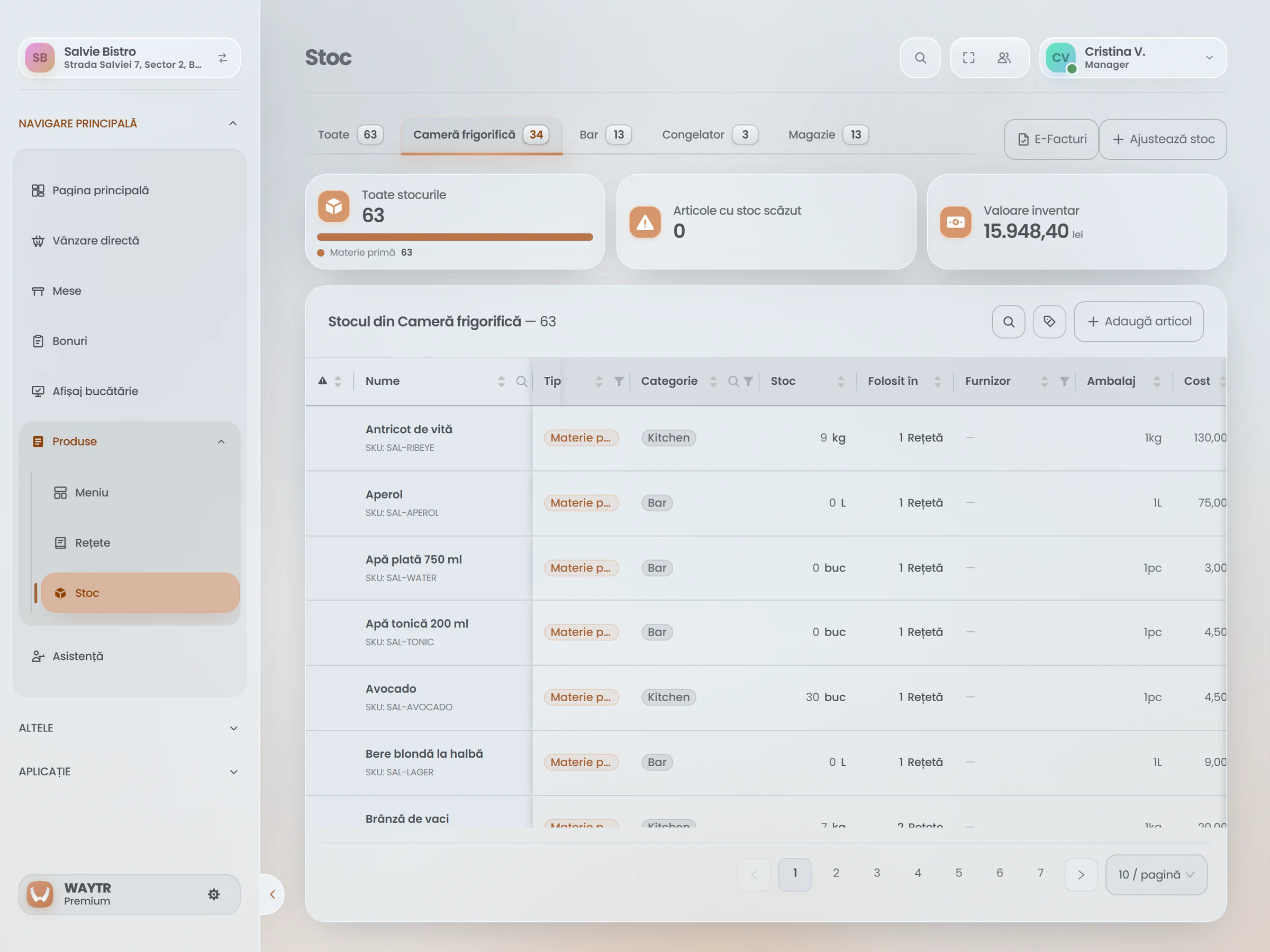Click Toate stocurile progress bar

455,237
